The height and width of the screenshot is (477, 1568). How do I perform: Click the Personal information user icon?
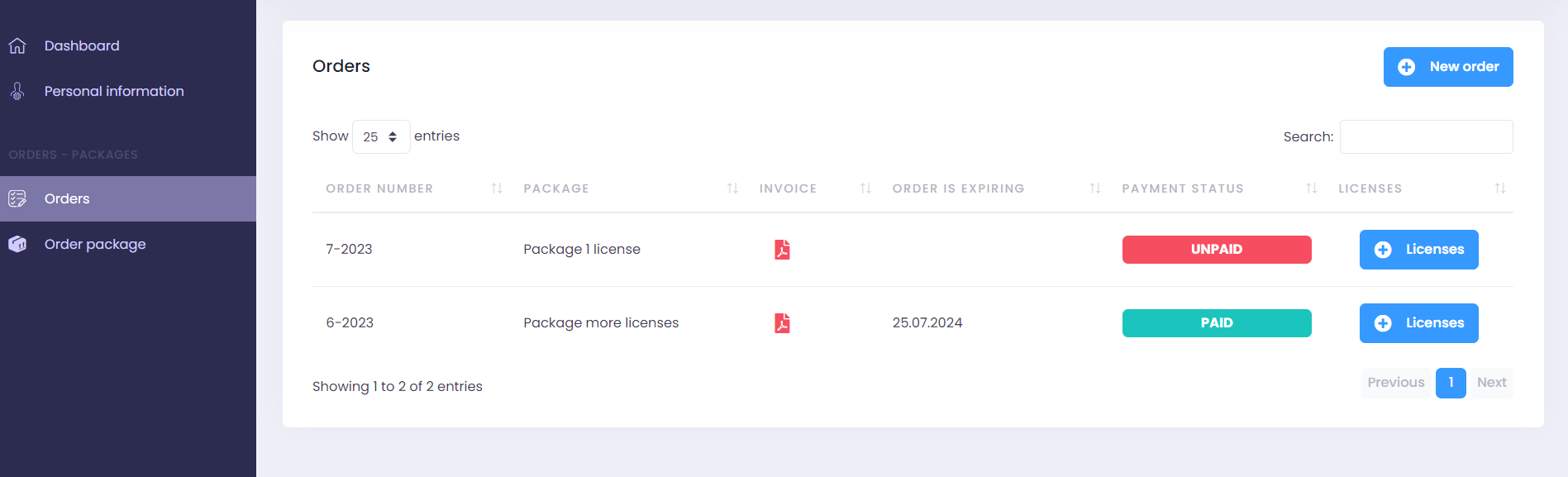(17, 91)
